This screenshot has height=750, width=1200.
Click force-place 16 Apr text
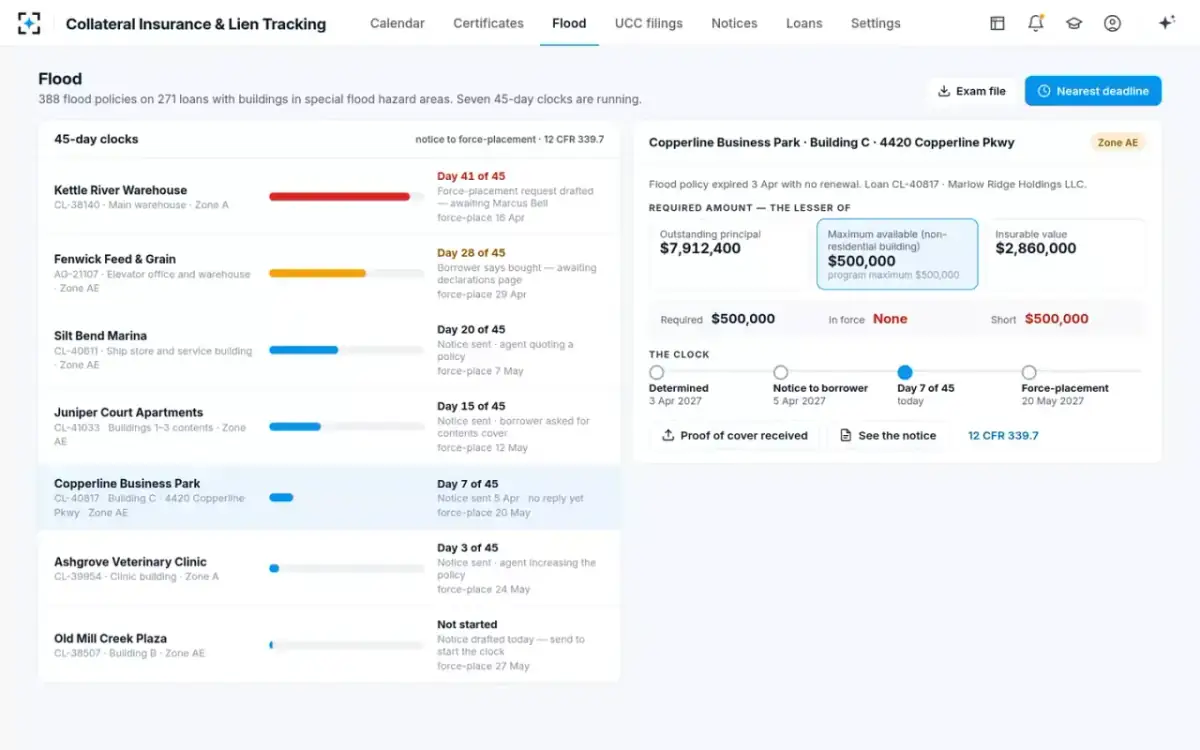[481, 217]
